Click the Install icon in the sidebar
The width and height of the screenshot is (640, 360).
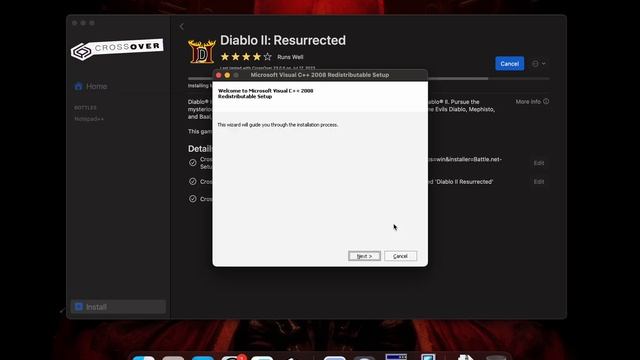79,307
